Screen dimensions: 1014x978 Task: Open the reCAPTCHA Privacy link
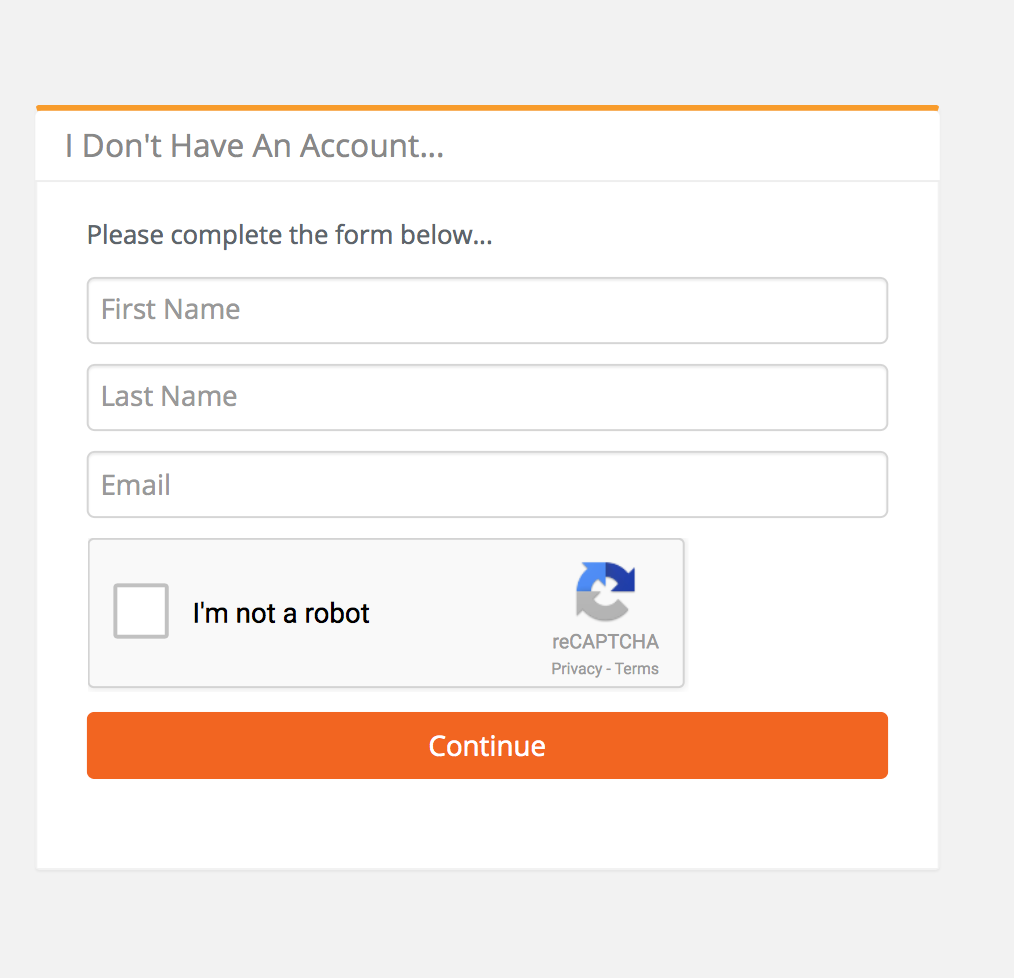576,669
